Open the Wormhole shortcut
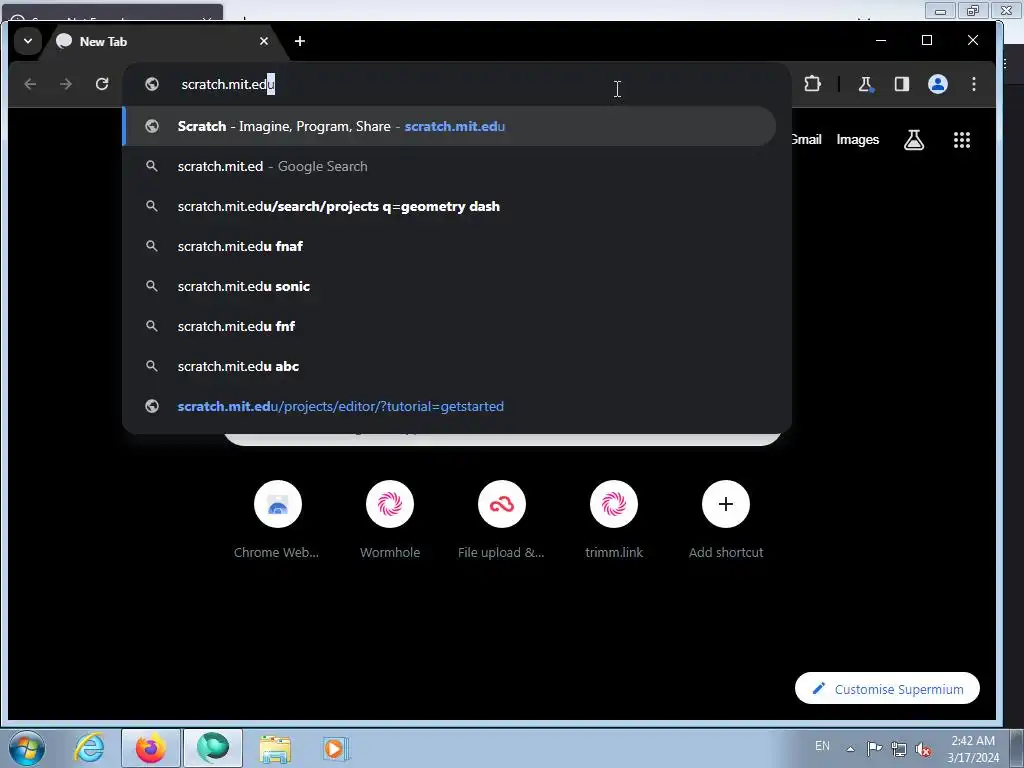The height and width of the screenshot is (768, 1024). click(390, 520)
